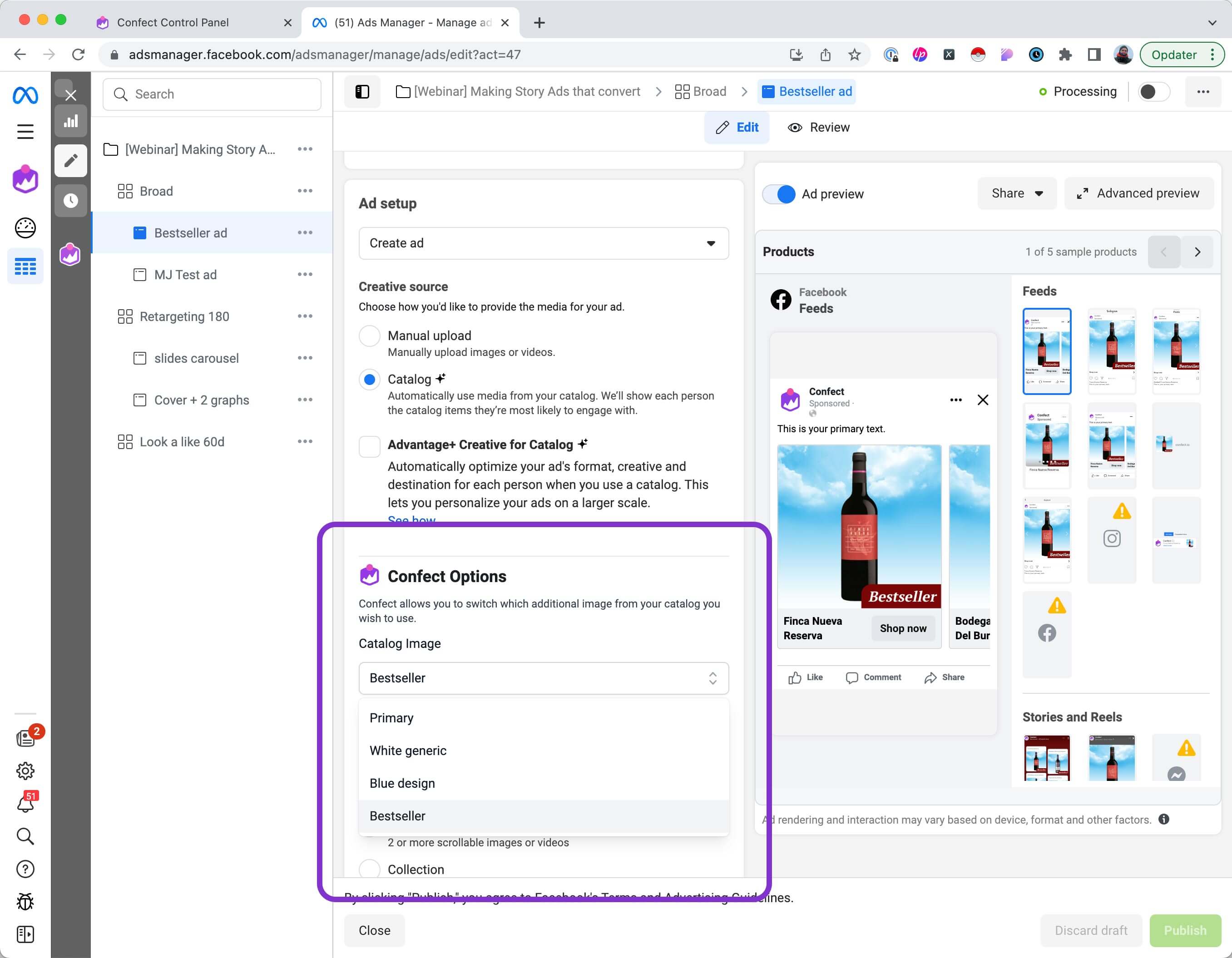1232x958 pixels.
Task: Click the Like button in ad preview
Action: [805, 677]
